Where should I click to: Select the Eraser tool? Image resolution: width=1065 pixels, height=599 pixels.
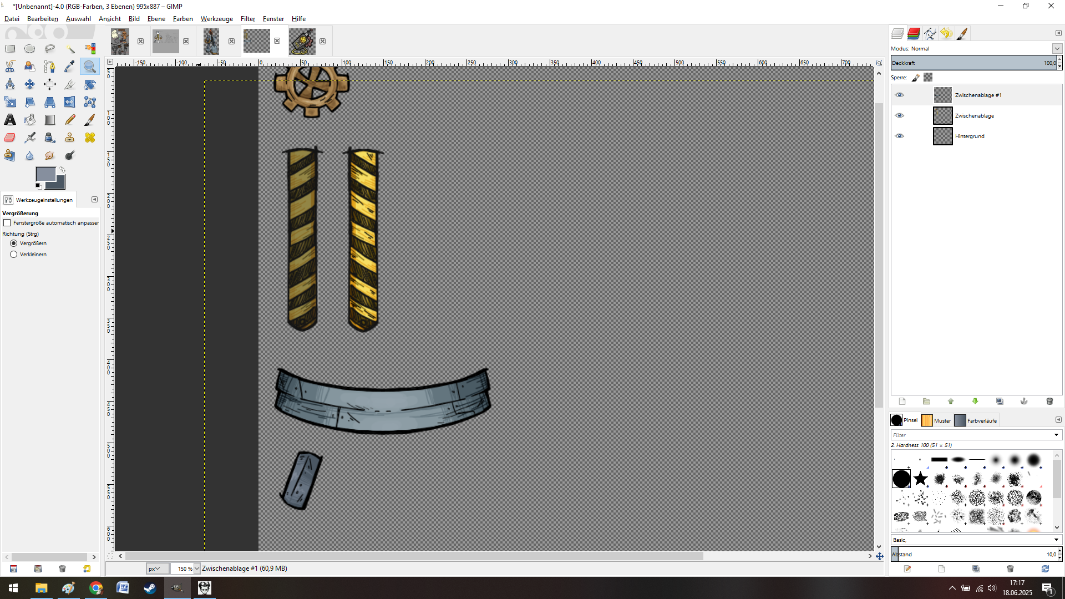tap(10, 138)
